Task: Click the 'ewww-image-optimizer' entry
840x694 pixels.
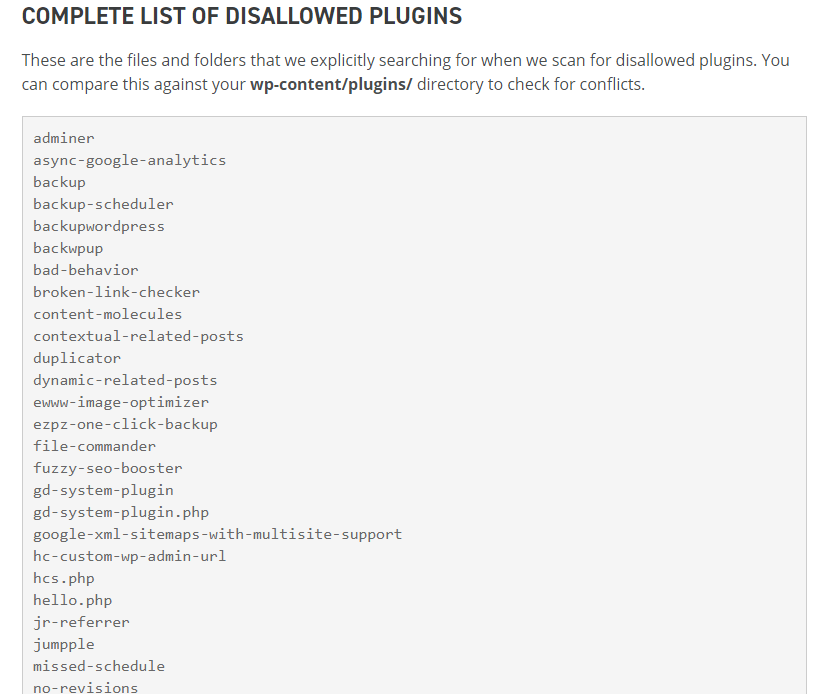Action: click(x=121, y=402)
